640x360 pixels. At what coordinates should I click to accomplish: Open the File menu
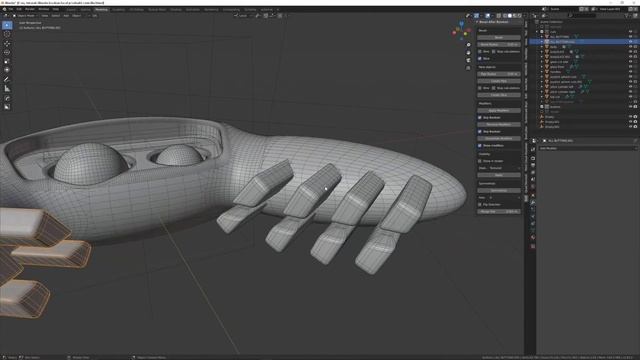point(11,9)
